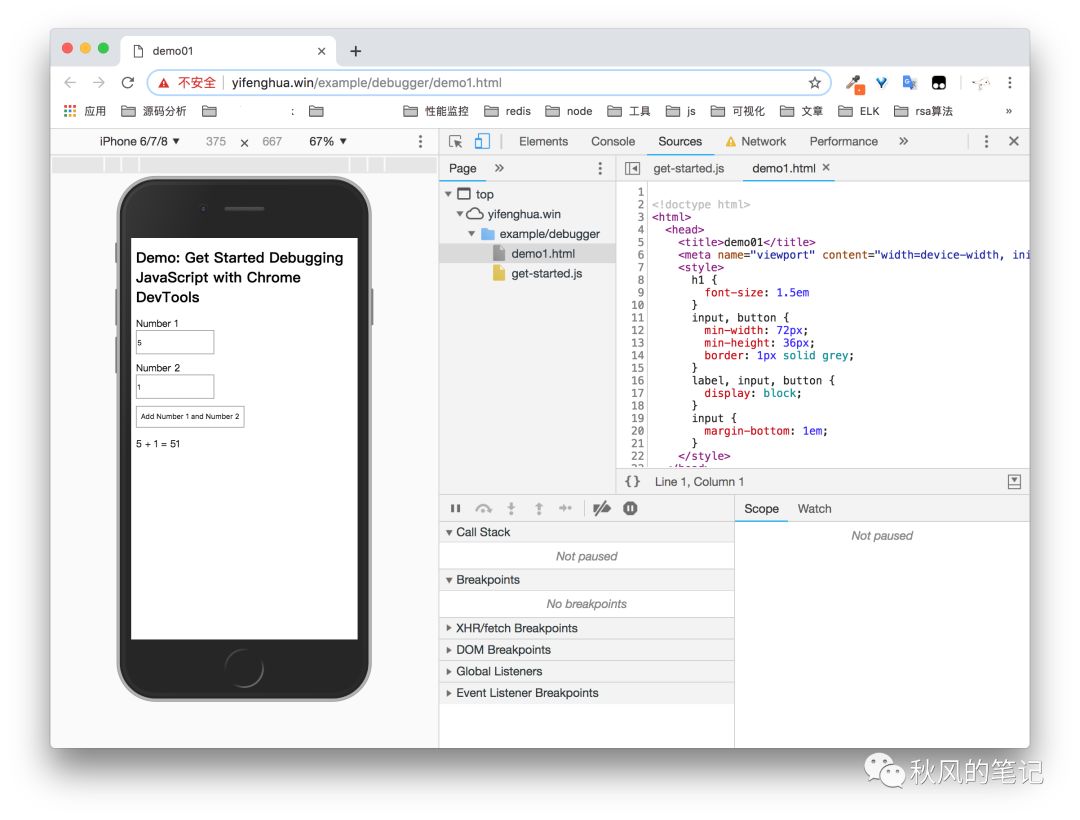Screen dimensions: 1080x820
Task: Expand XHR/fetch Breakpoints section
Action: [x=449, y=629]
